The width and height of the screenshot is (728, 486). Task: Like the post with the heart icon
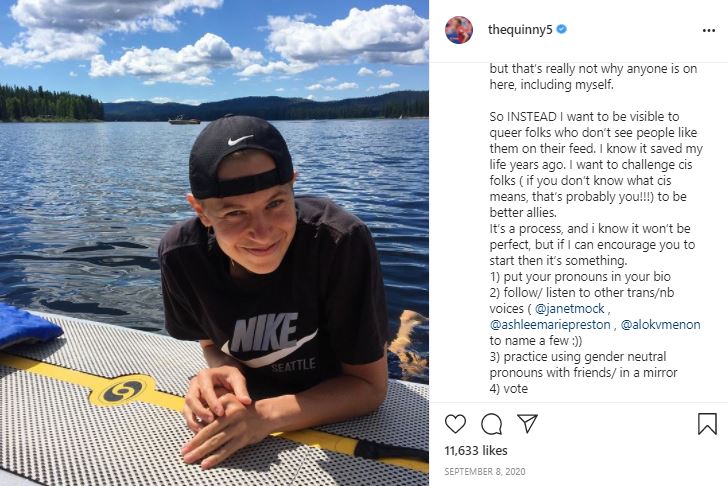[455, 424]
